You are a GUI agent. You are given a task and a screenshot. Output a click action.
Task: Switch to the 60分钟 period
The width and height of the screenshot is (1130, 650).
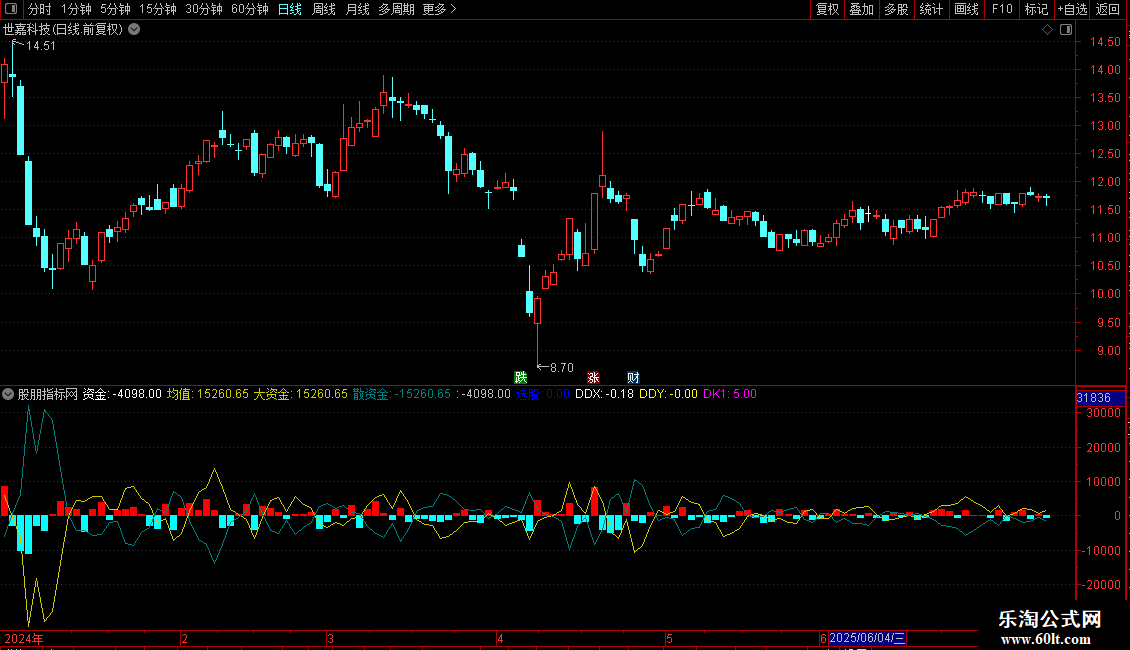click(249, 9)
